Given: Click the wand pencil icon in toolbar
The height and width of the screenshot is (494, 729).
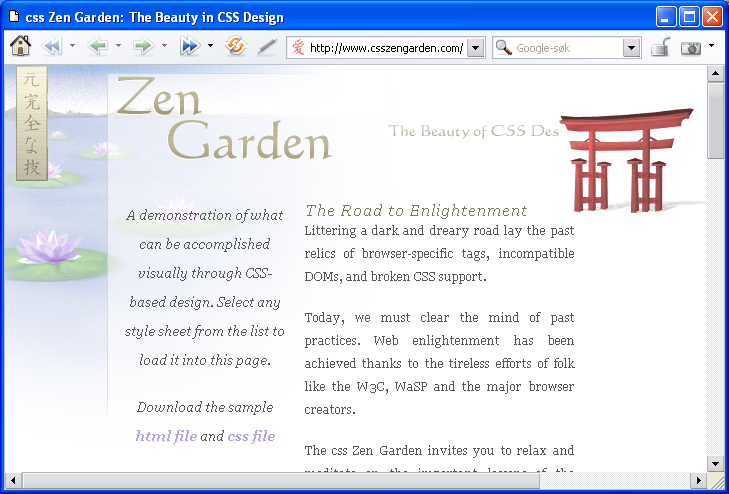Looking at the screenshot, I should tap(267, 46).
